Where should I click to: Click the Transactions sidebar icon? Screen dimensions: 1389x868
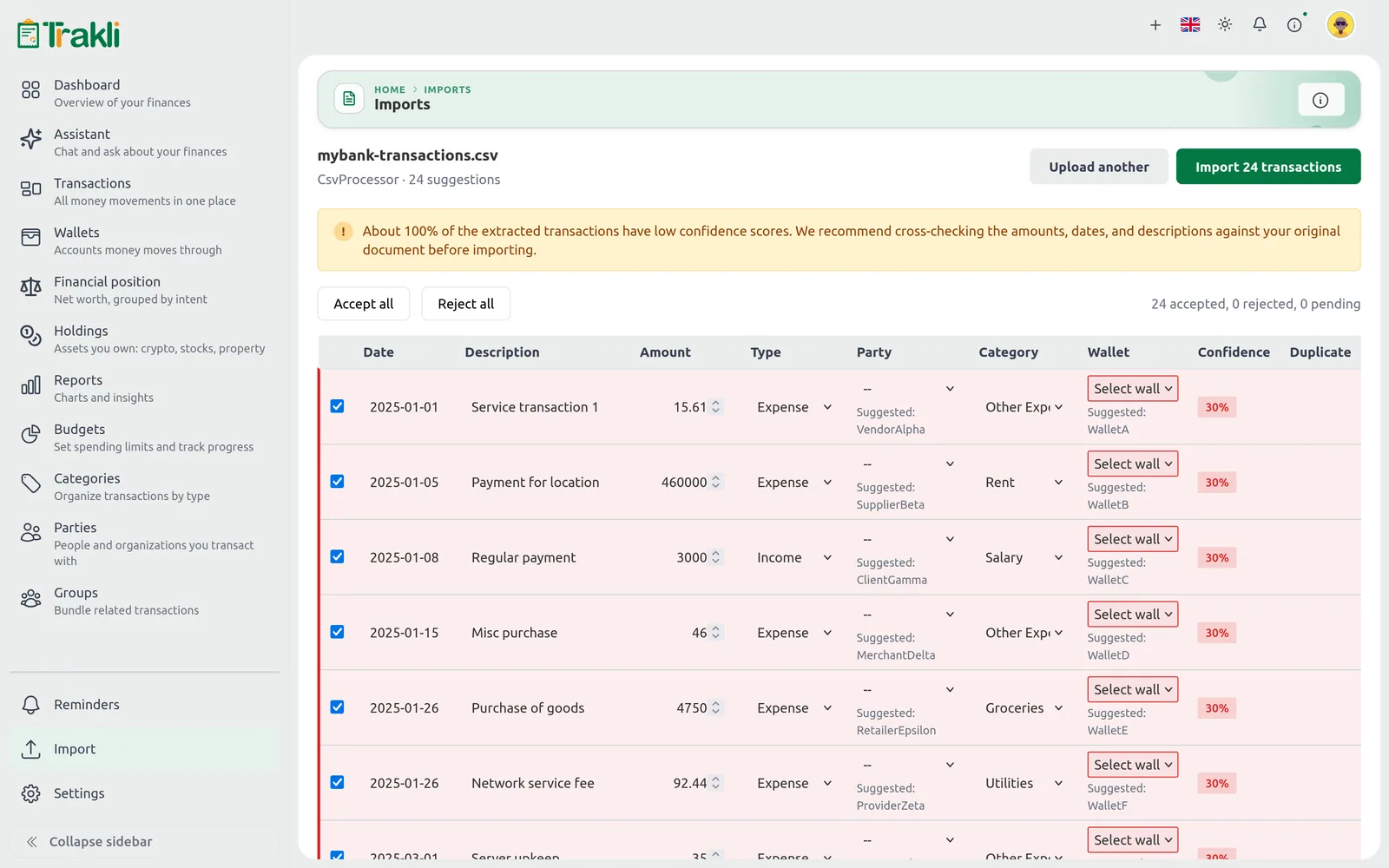click(x=30, y=188)
